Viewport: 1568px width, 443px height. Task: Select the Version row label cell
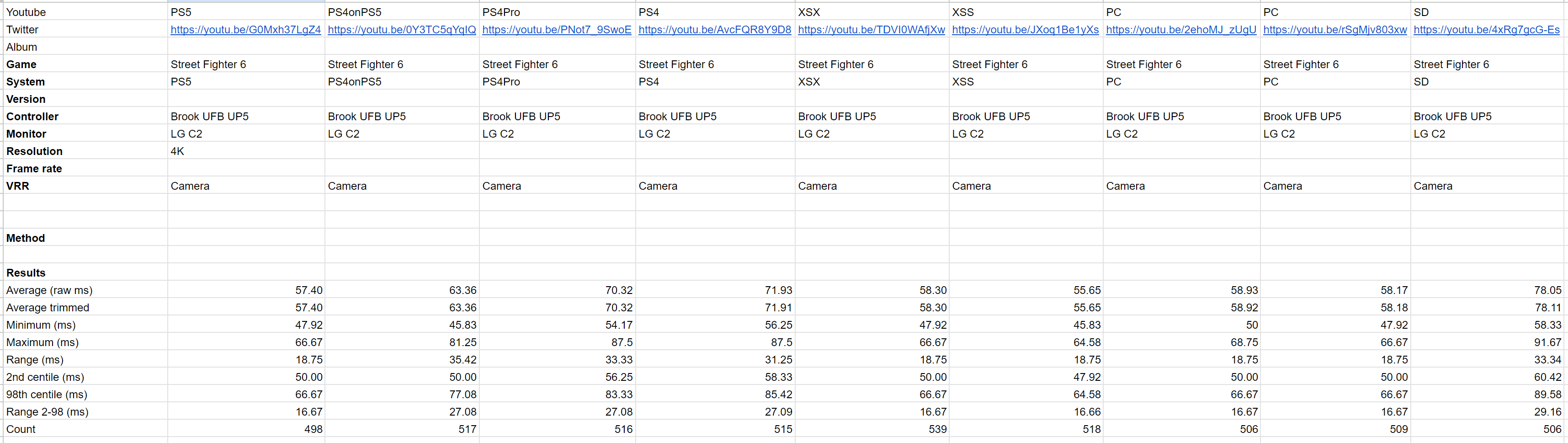pyautogui.click(x=85, y=99)
